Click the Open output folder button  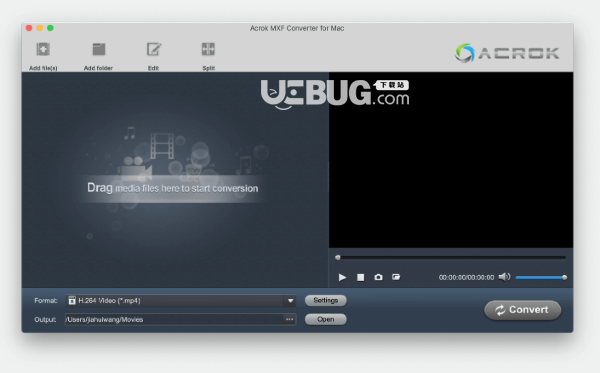click(x=326, y=319)
